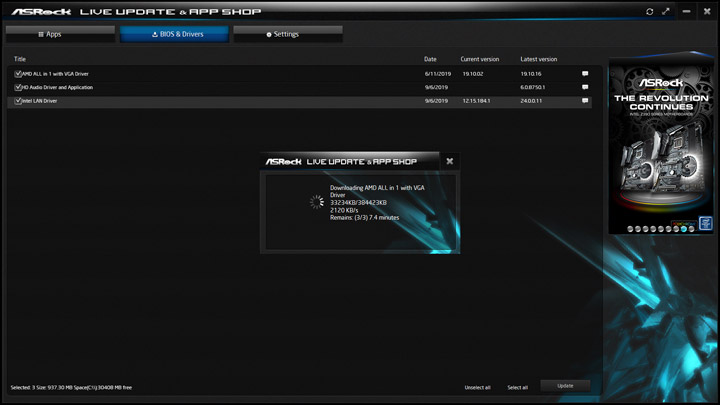Select the highlighted blue carousel dot
Image resolution: width=720 pixels, height=405 pixels.
(x=684, y=229)
